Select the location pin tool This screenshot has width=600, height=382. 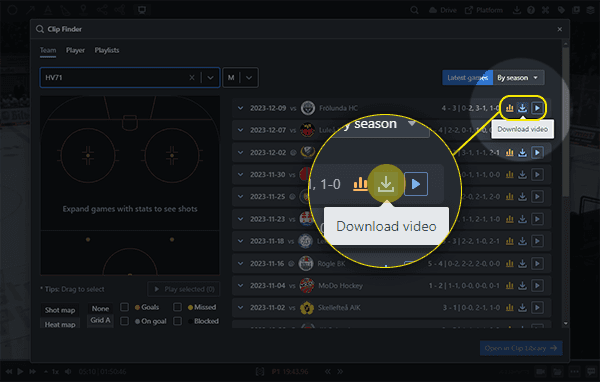pyautogui.click(x=83, y=10)
